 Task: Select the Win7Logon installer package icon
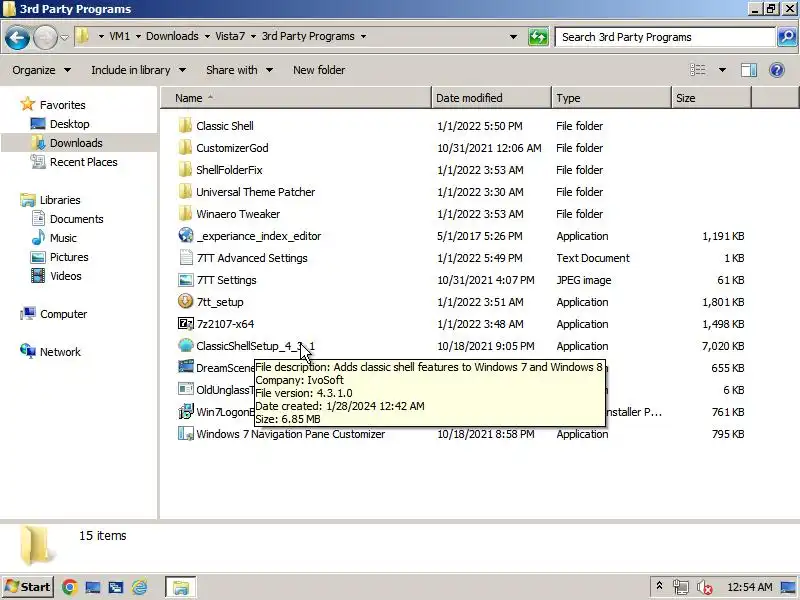pos(186,411)
